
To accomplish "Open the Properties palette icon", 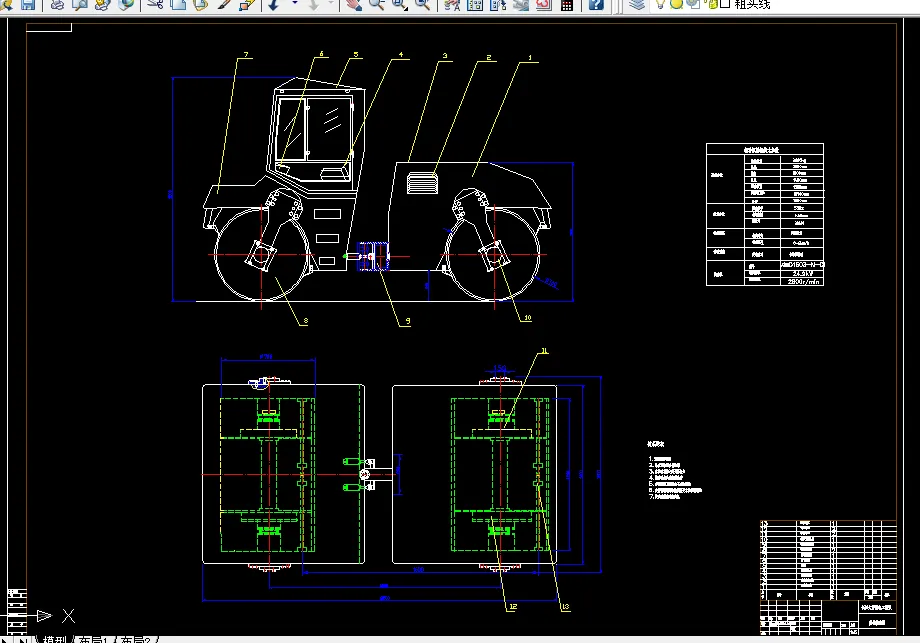I will click(452, 5).
